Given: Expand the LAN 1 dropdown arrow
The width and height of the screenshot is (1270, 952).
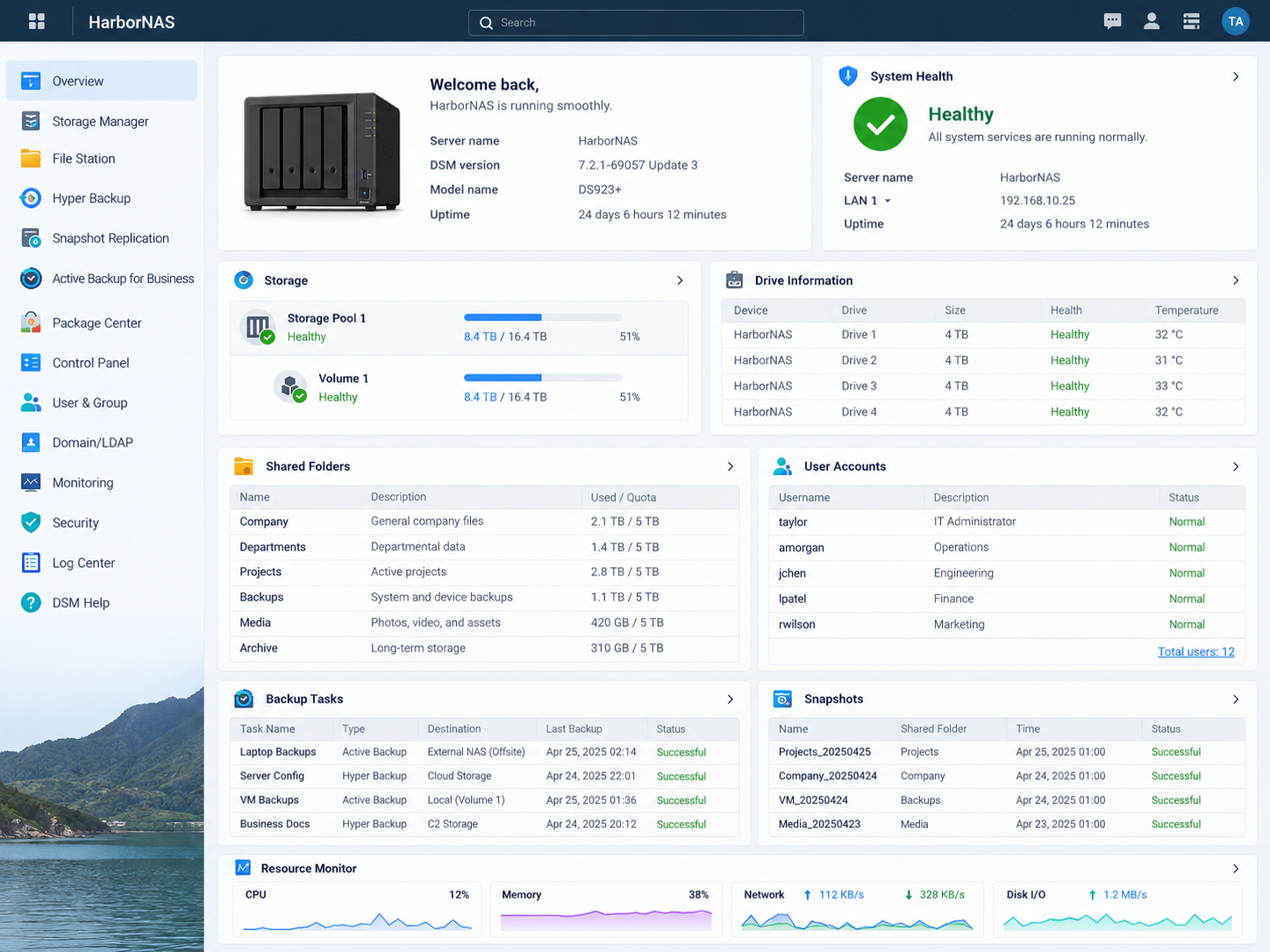Looking at the screenshot, I should [x=888, y=201].
